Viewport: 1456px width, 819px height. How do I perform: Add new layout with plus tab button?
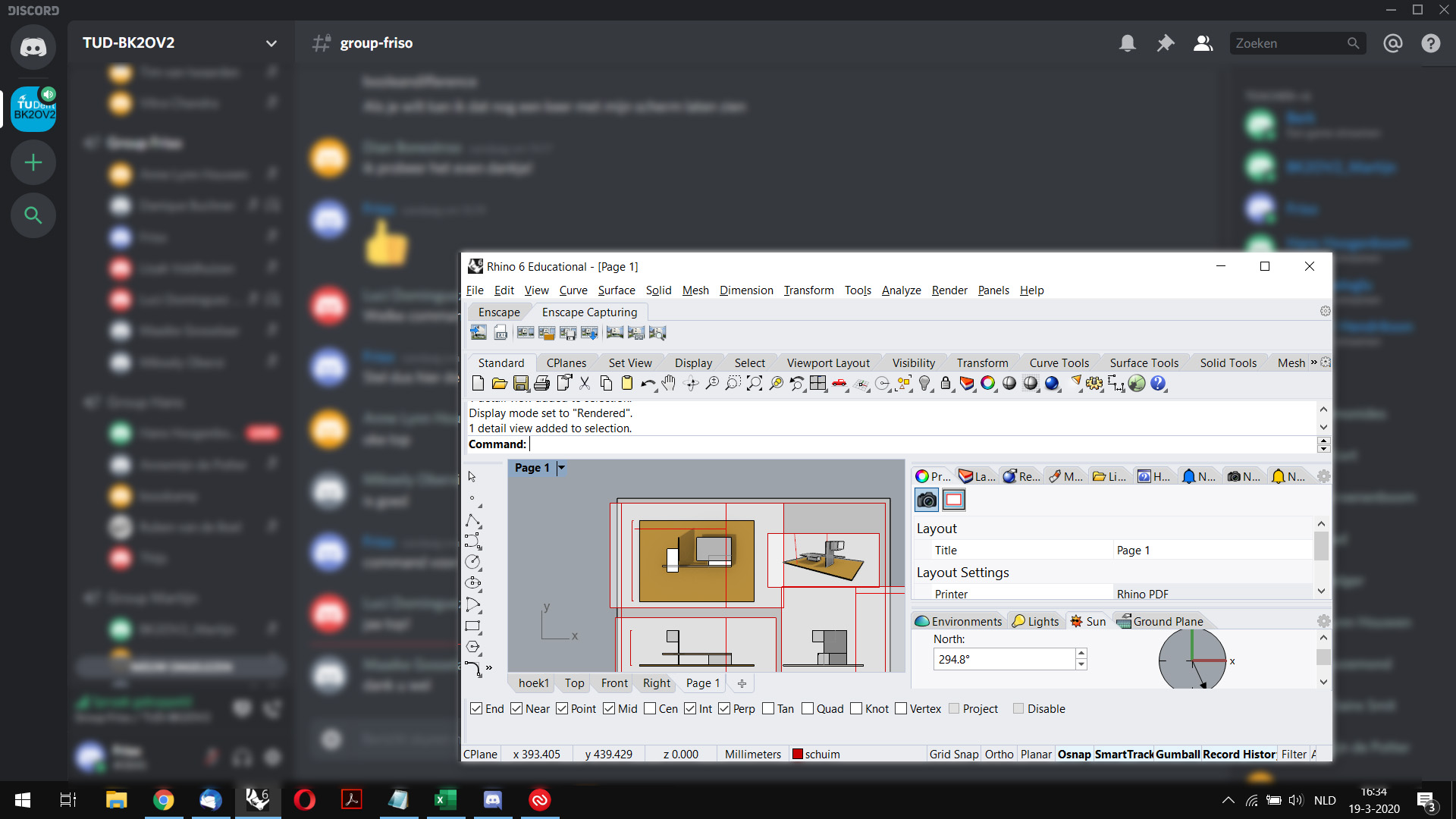[x=742, y=683]
